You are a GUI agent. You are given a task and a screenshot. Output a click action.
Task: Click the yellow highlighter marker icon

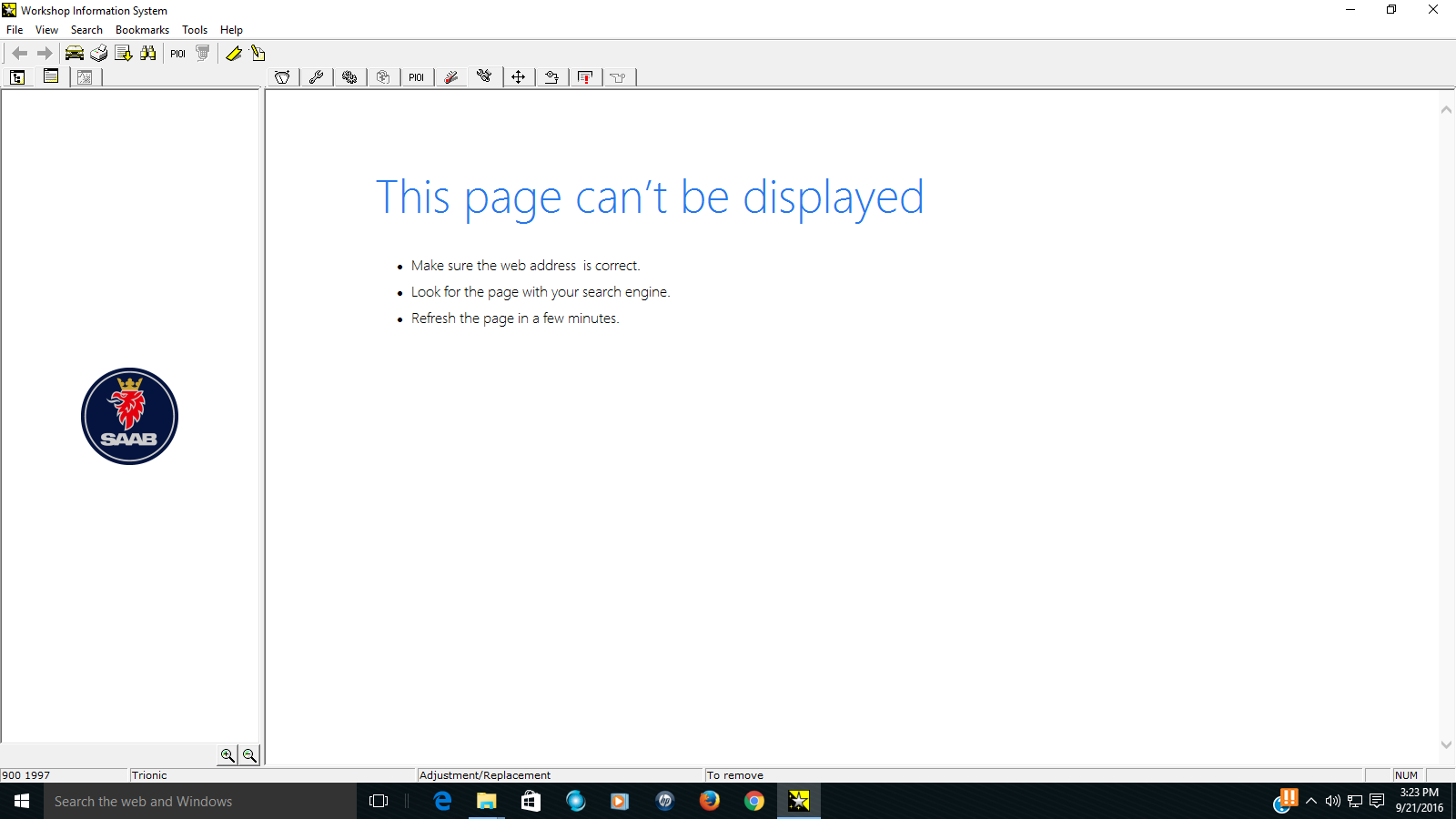[234, 54]
